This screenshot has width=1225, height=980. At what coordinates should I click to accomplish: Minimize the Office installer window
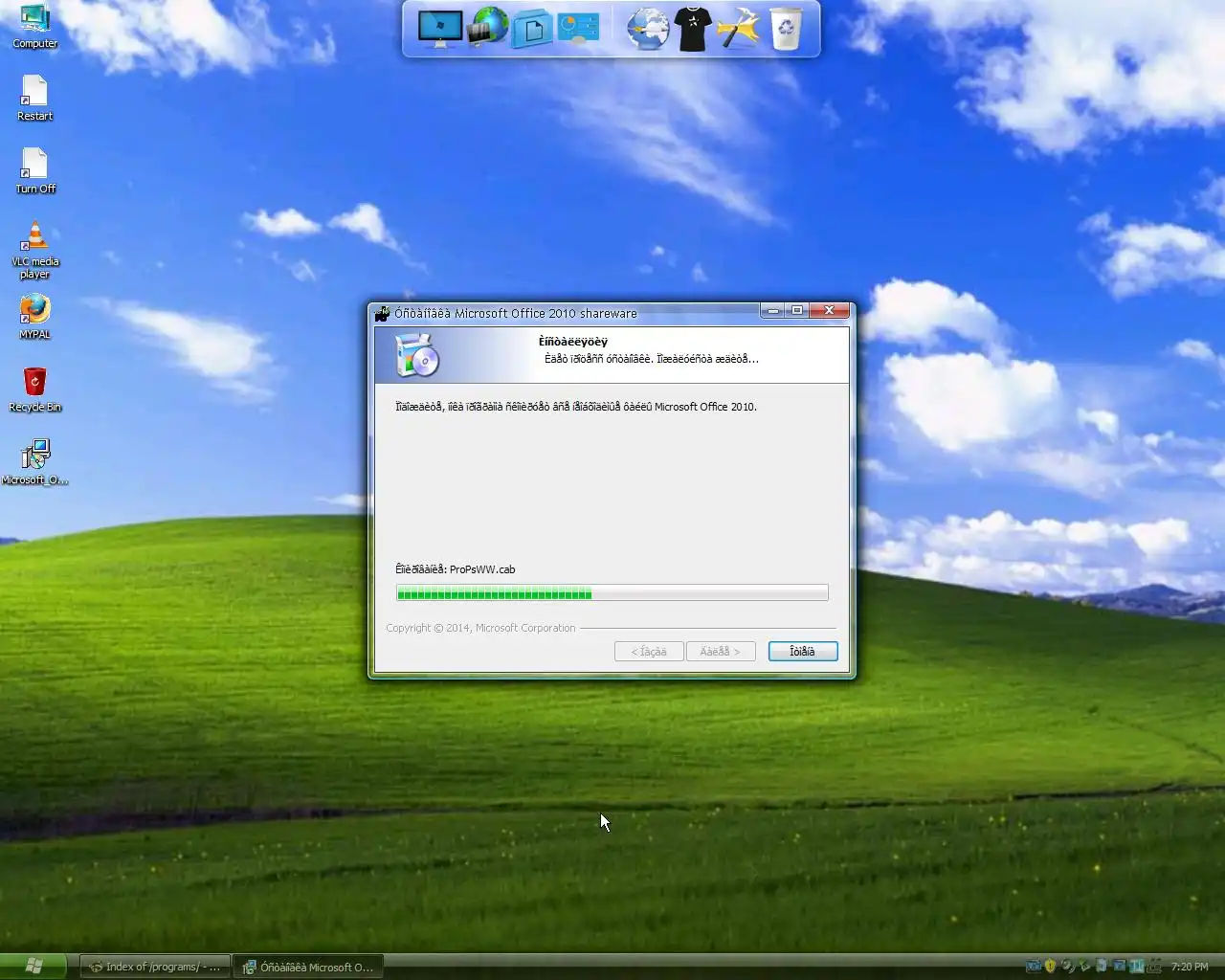pos(773,311)
